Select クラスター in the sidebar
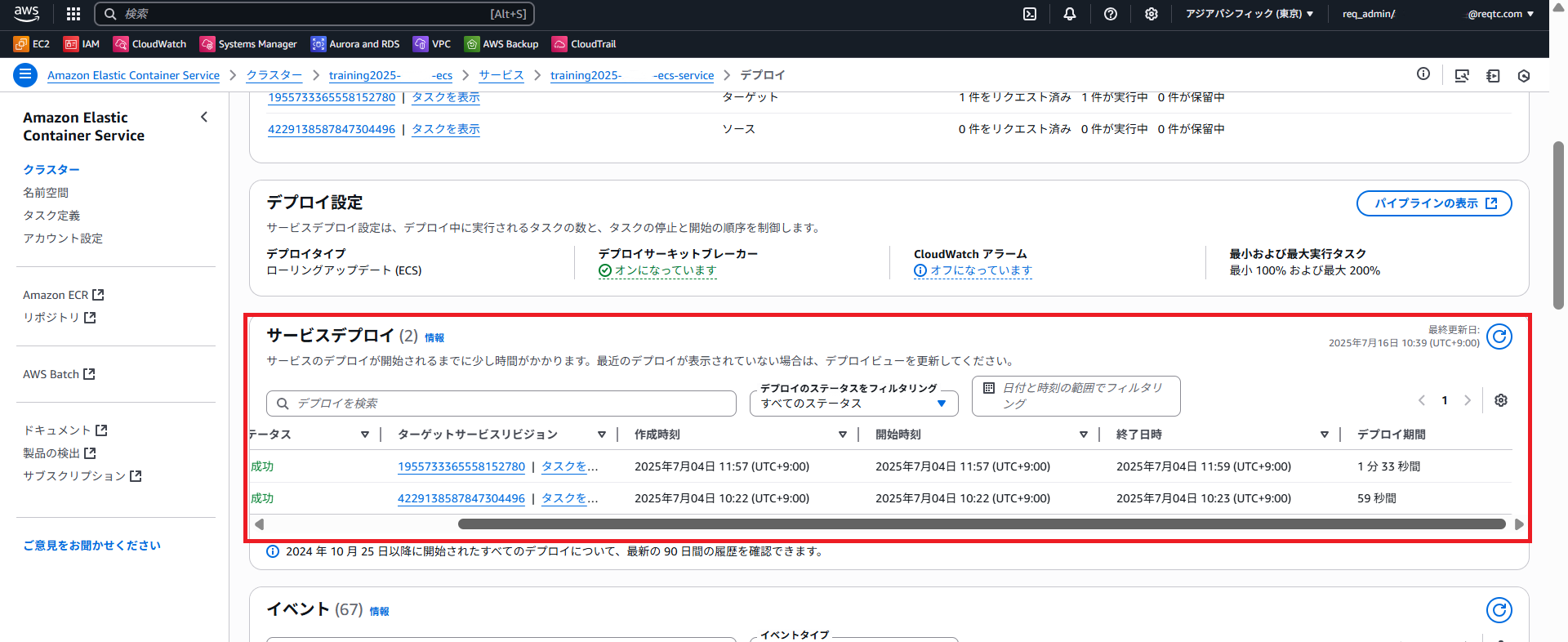 [x=51, y=170]
